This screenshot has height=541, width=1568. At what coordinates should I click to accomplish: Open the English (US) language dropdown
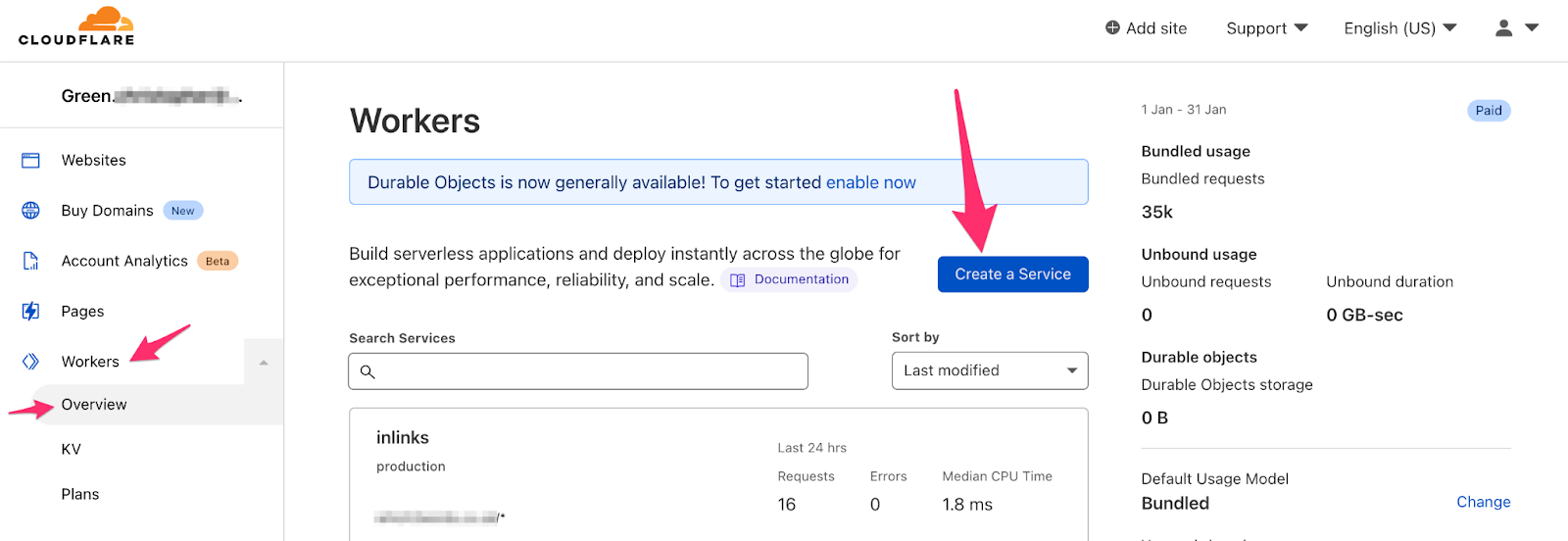pos(1399,28)
